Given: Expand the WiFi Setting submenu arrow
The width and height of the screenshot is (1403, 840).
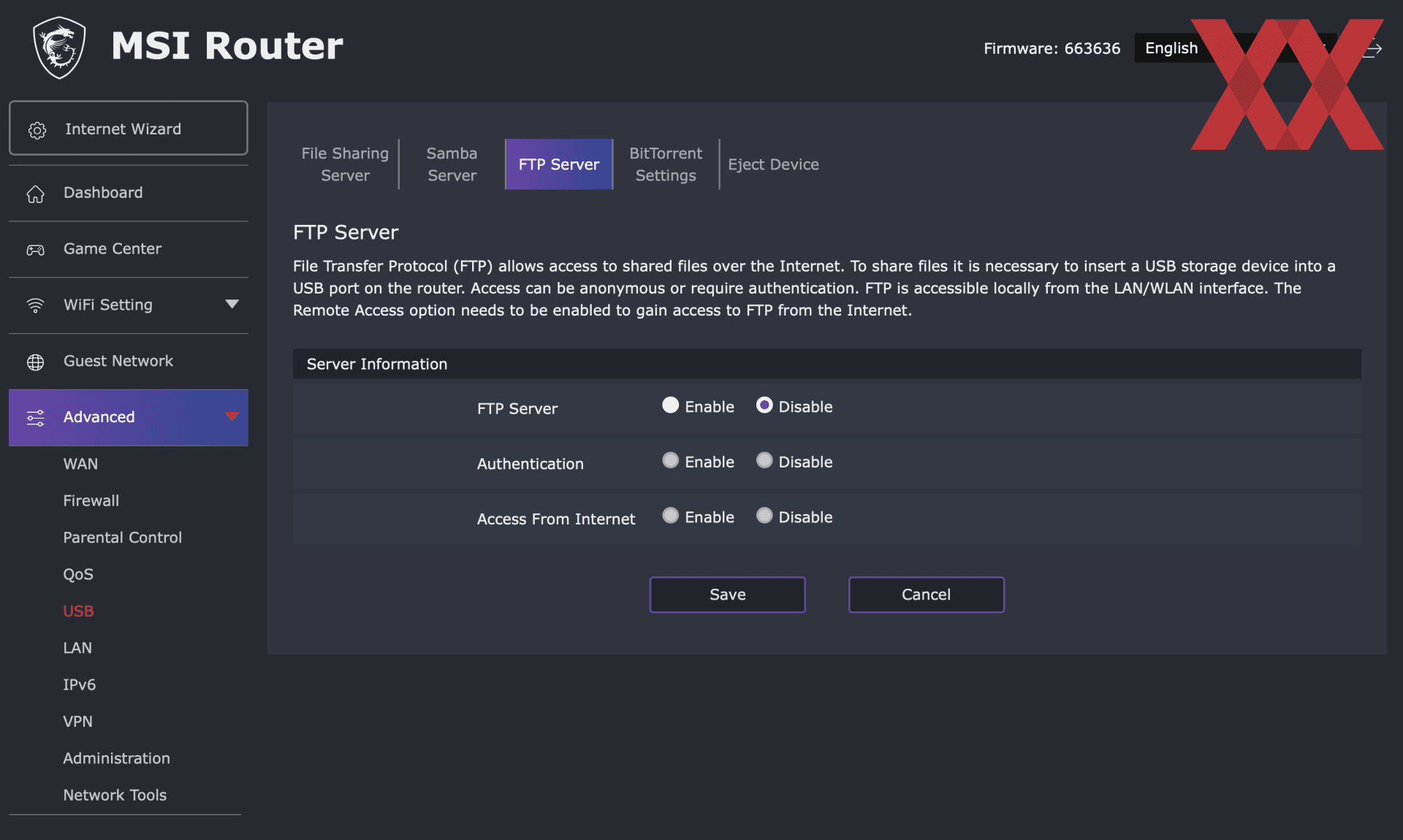Looking at the screenshot, I should click(x=232, y=304).
